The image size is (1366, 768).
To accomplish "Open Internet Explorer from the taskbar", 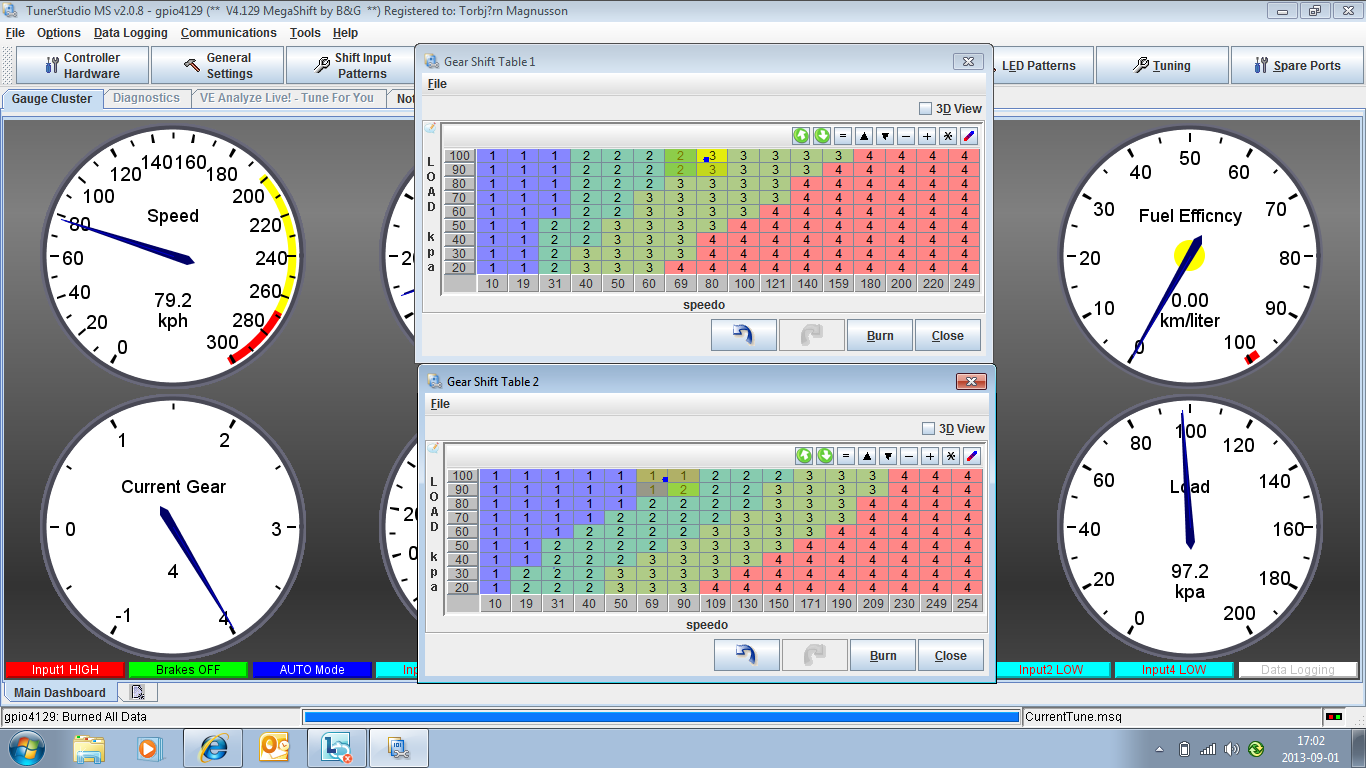I will [212, 748].
